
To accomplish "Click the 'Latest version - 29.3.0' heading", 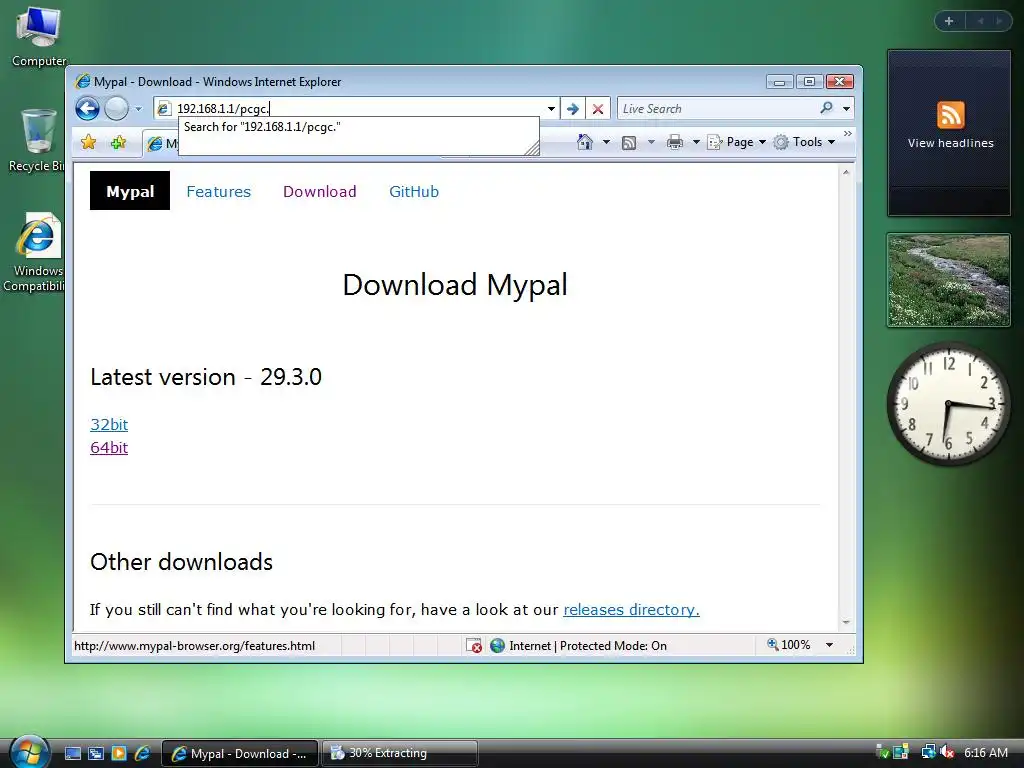I will 206,377.
